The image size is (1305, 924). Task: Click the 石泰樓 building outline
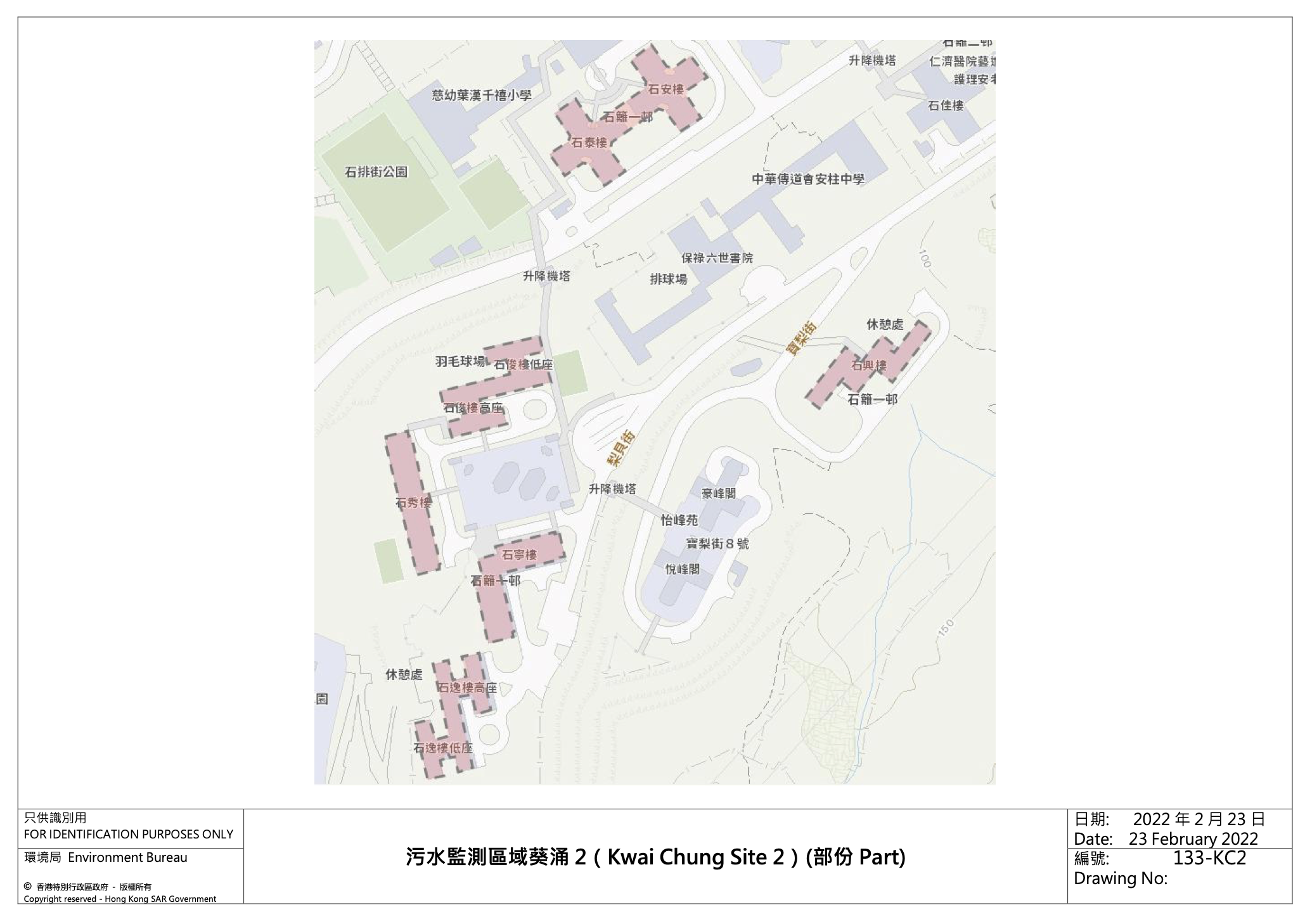[x=591, y=144]
